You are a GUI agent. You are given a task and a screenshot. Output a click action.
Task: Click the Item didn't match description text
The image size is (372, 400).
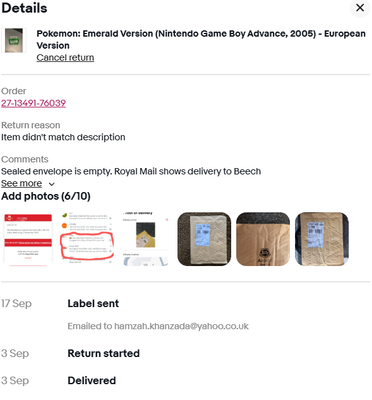(63, 137)
